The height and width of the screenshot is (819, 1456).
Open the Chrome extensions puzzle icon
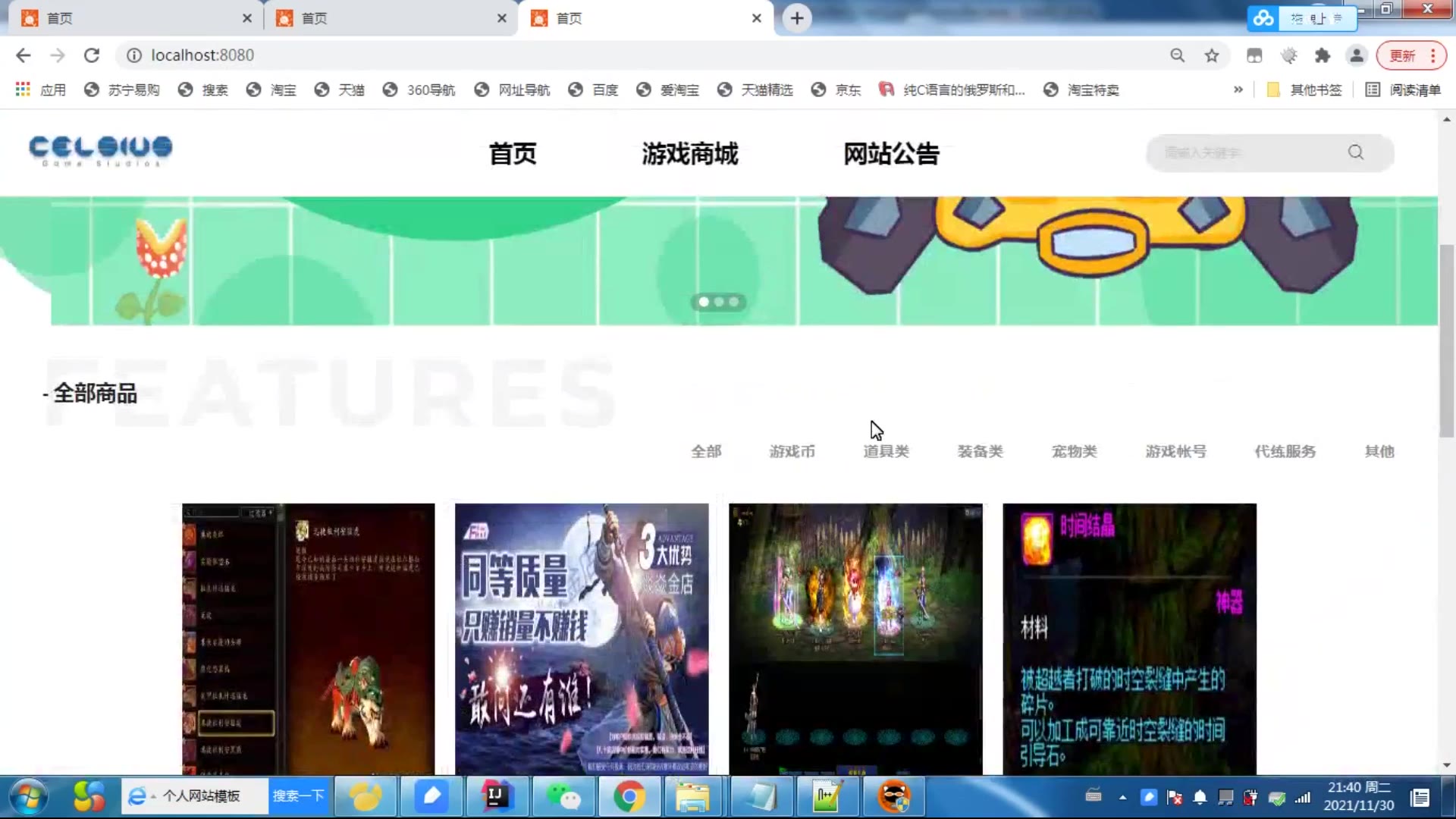[x=1323, y=55]
